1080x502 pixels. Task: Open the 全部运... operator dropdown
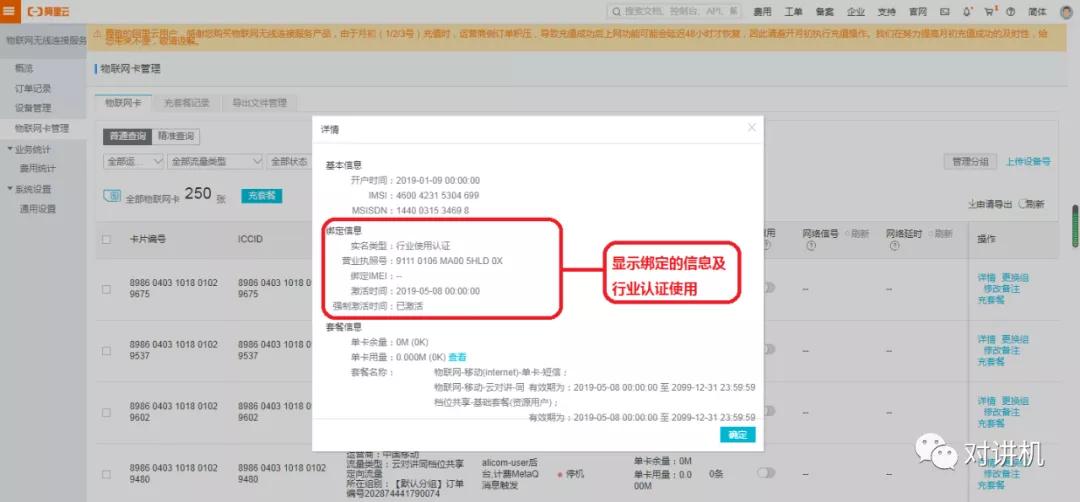134,162
